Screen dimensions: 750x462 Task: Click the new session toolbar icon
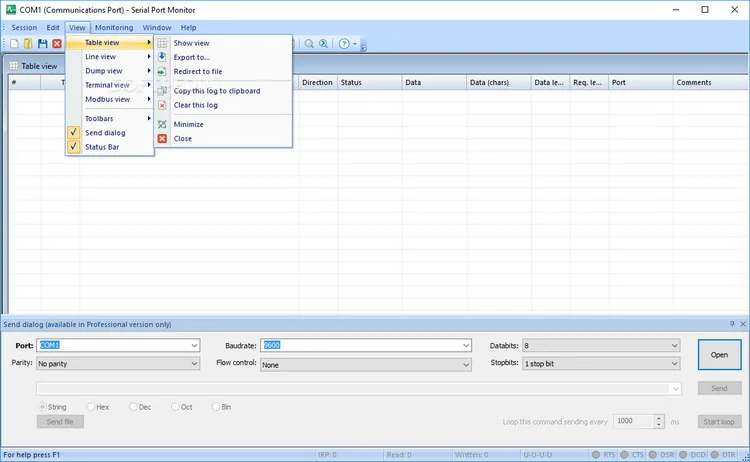[14, 44]
